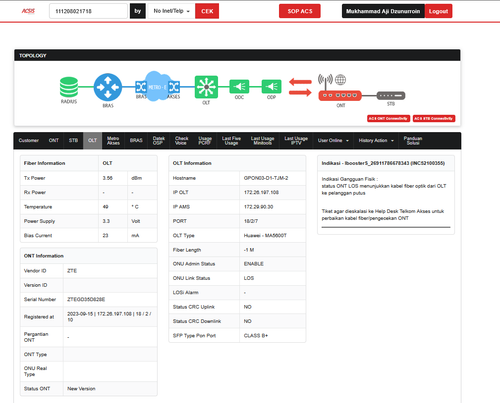Viewport: 500px width, 403px height.
Task: Click the TOPOLOGY panel header
Action: [x=237, y=55]
